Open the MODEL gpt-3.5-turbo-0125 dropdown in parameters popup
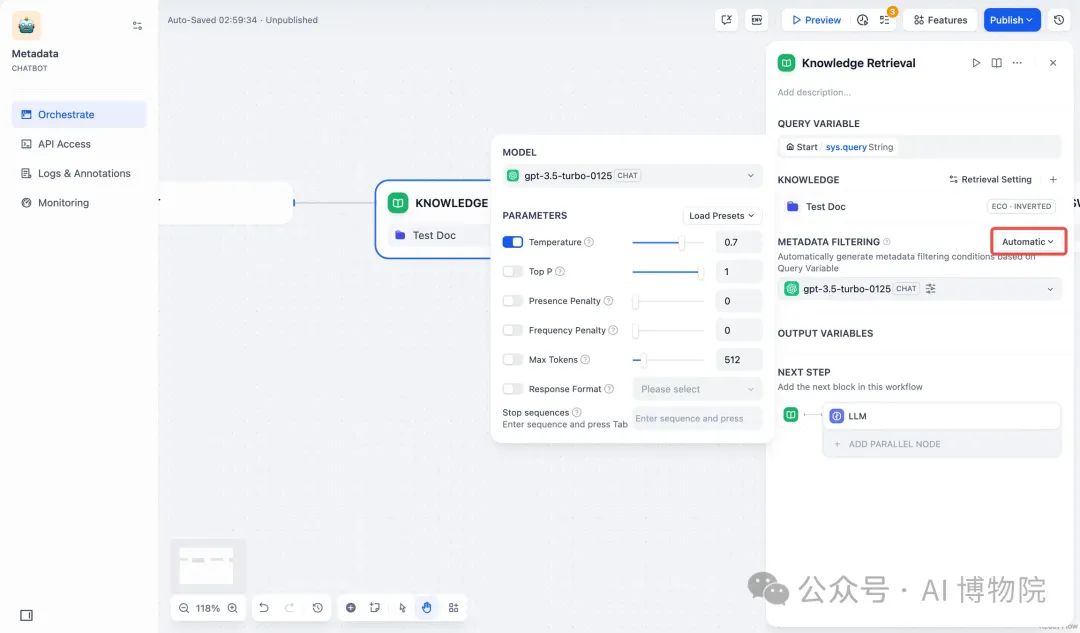Screen dimensions: 1080x633 [x=632, y=176]
